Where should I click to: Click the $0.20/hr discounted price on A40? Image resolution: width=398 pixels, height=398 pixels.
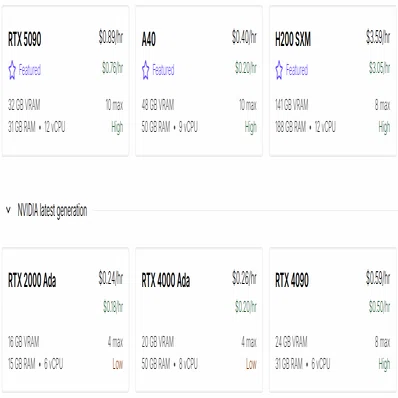pos(246,68)
